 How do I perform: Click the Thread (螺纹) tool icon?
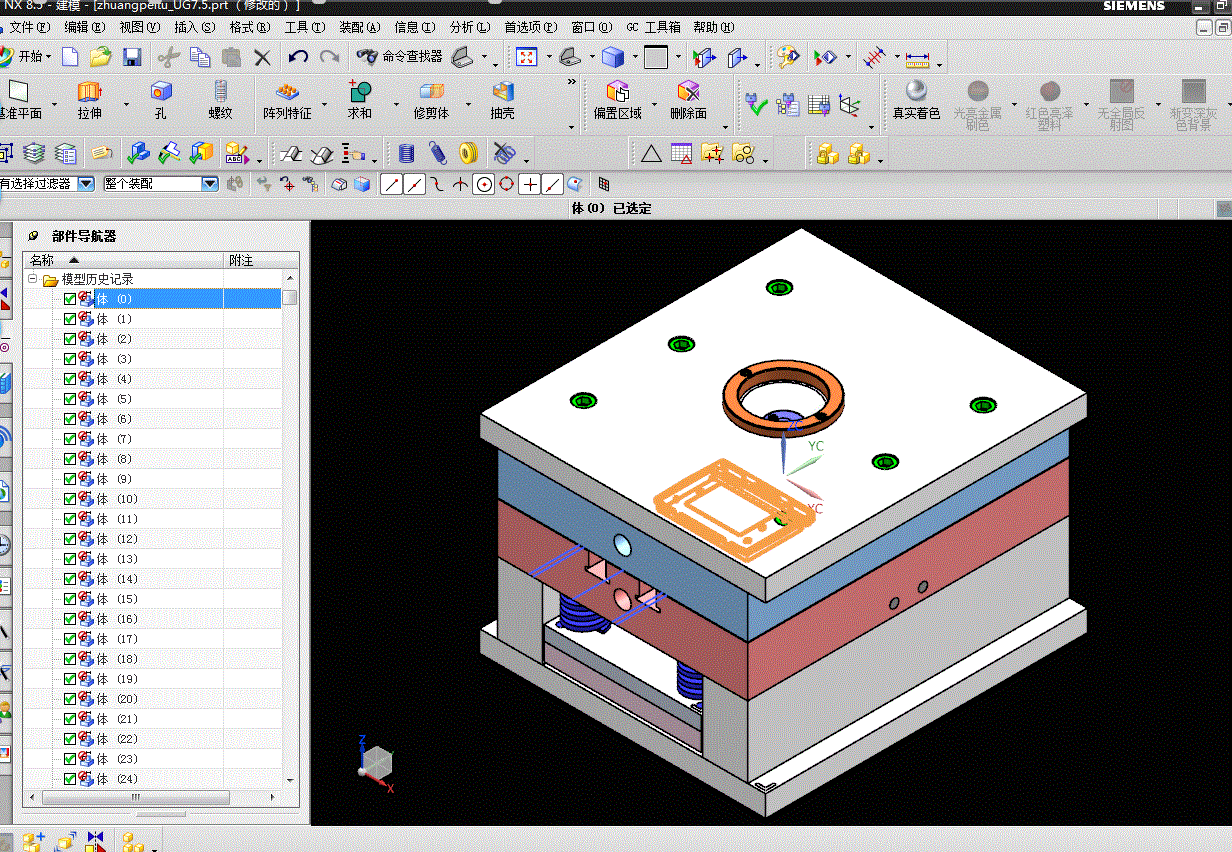coord(220,92)
